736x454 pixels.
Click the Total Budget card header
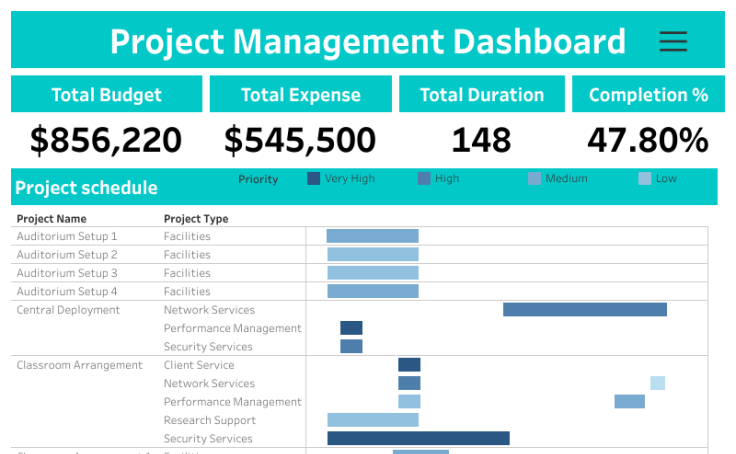(106, 95)
